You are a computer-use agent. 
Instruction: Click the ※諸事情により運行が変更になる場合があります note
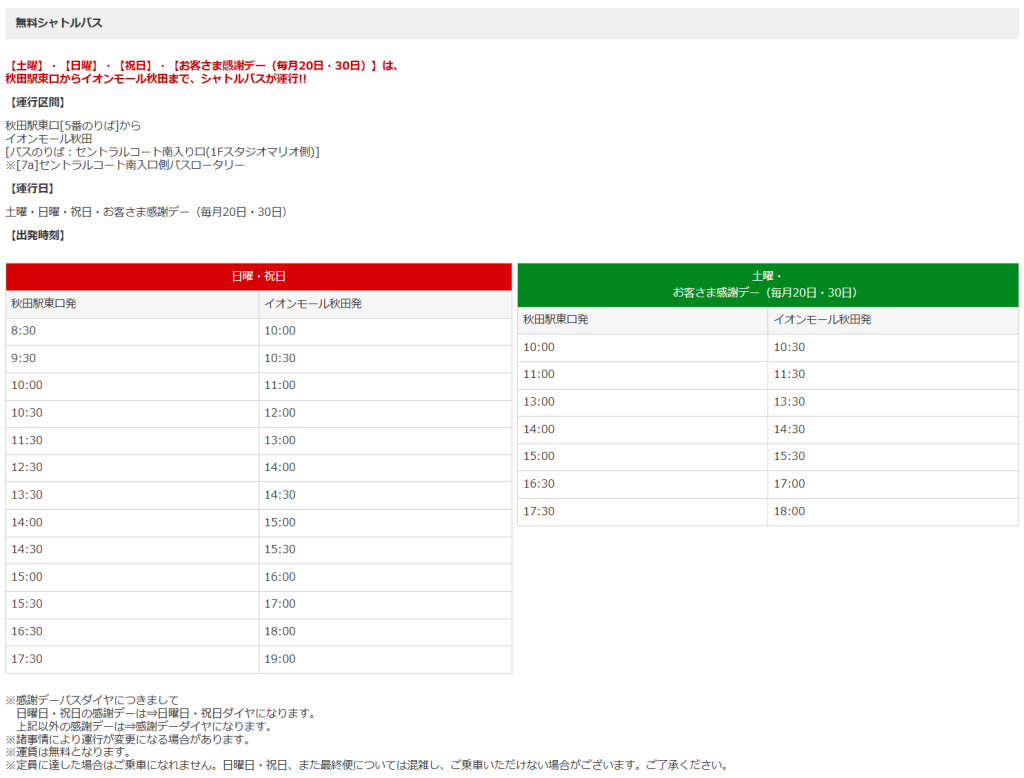click(x=129, y=739)
